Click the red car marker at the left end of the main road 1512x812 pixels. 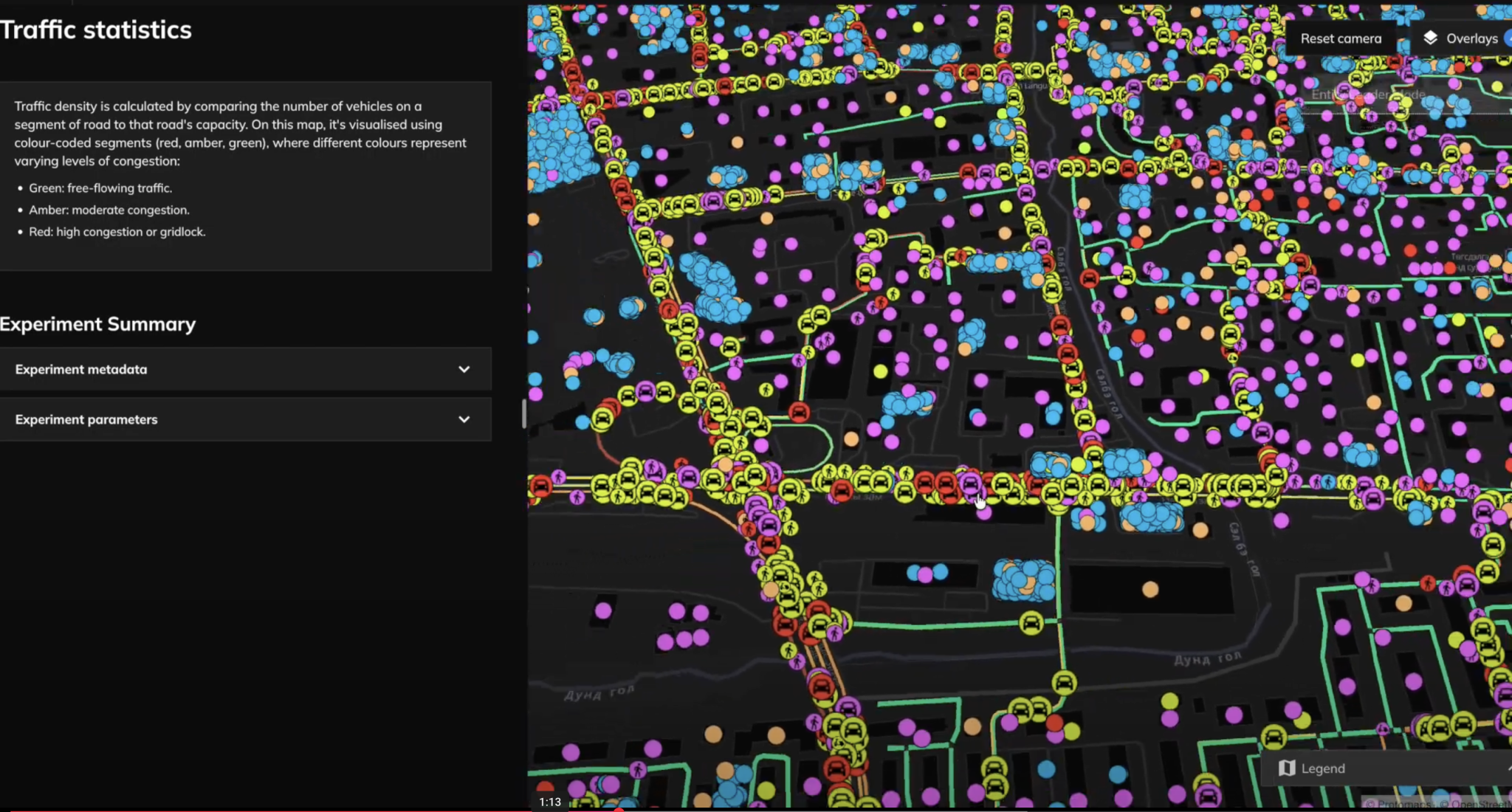[541, 486]
